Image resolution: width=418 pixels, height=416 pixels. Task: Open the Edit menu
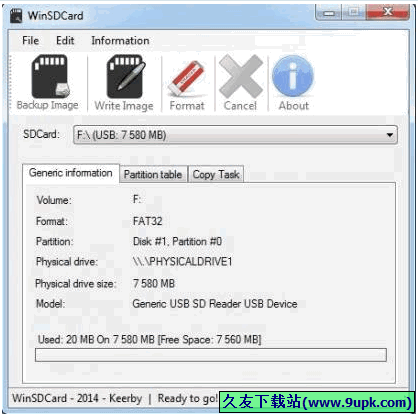pyautogui.click(x=65, y=41)
